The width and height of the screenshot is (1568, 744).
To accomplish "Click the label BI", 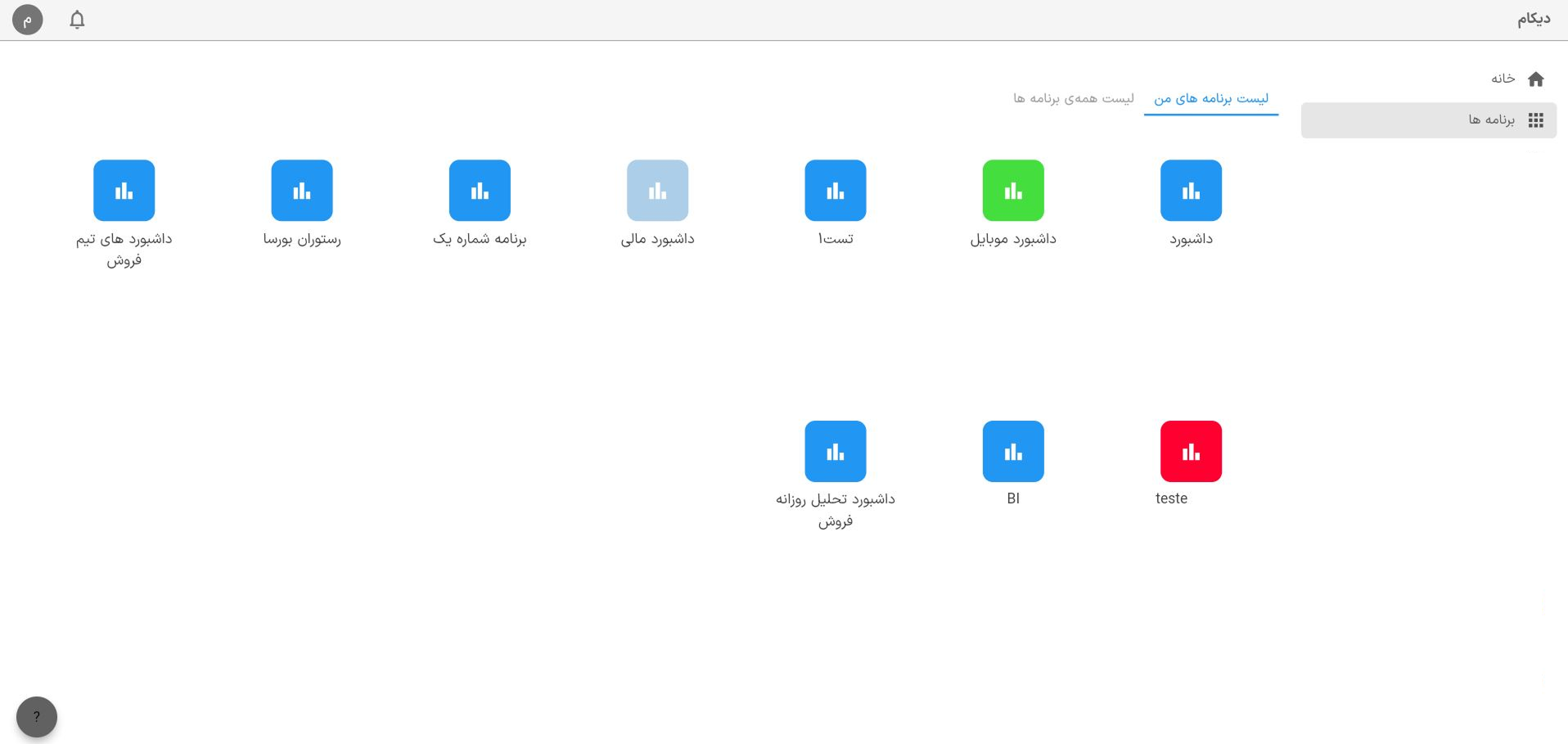I will 1013,498.
